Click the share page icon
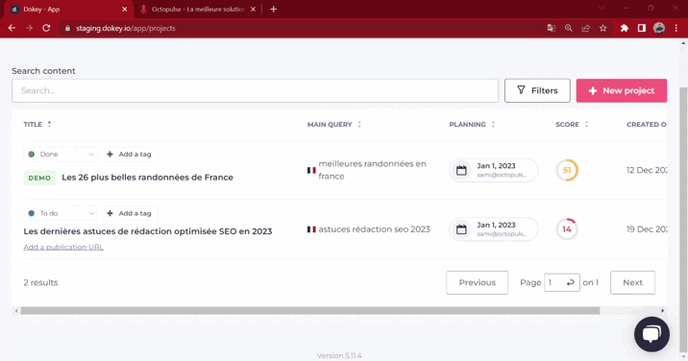The image size is (688, 361). (x=585, y=28)
